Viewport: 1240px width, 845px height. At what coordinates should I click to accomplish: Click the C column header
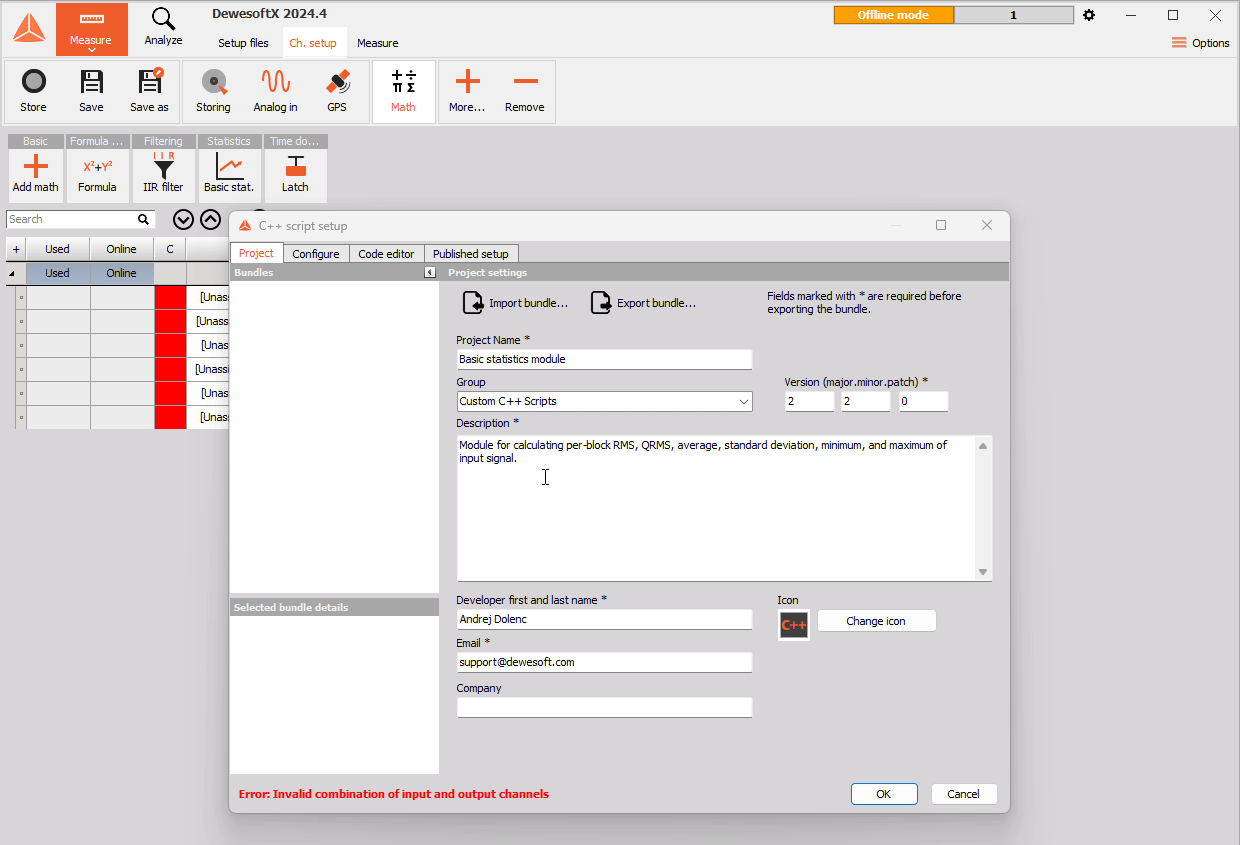point(170,249)
